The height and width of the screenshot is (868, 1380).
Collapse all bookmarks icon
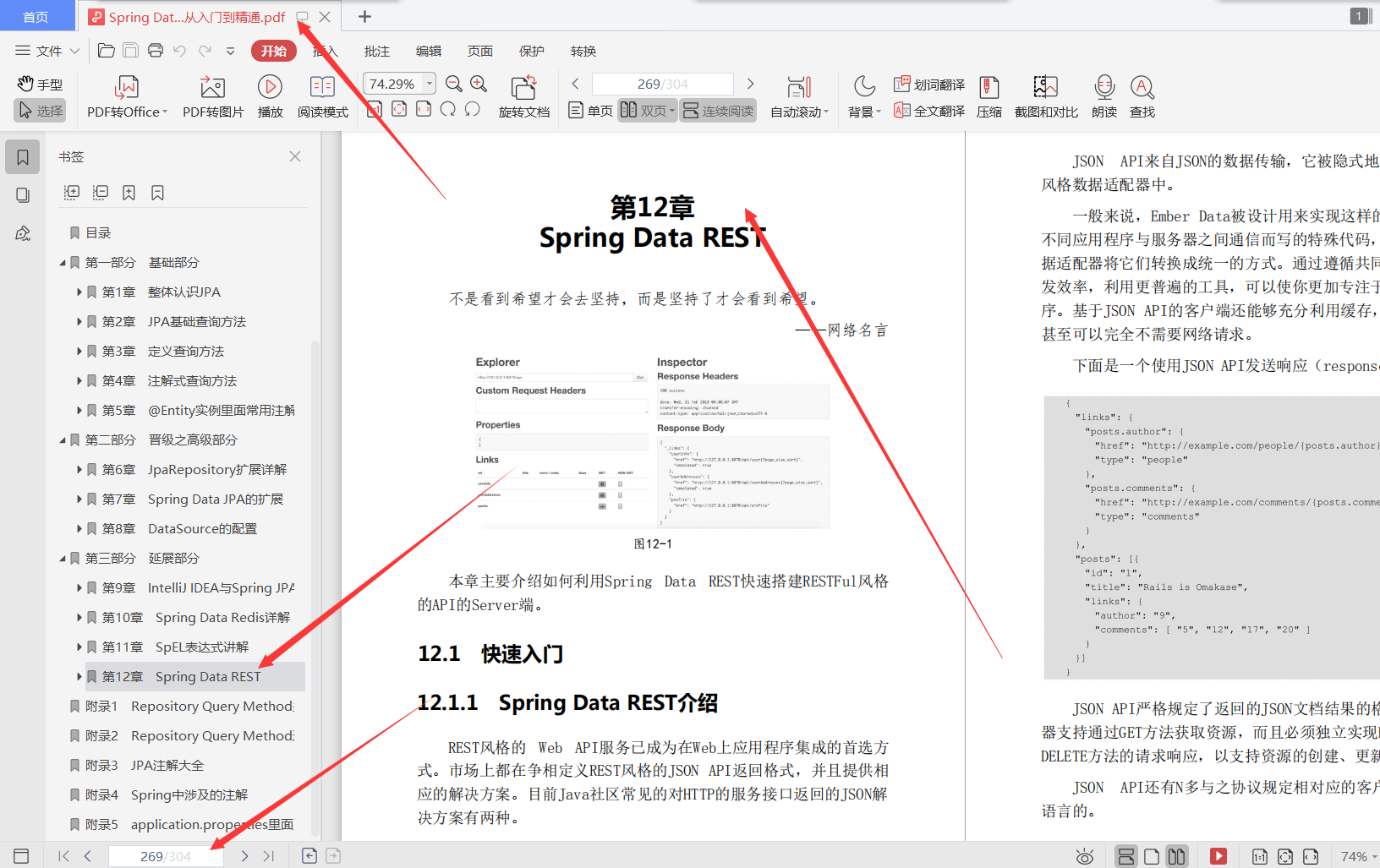coord(101,193)
